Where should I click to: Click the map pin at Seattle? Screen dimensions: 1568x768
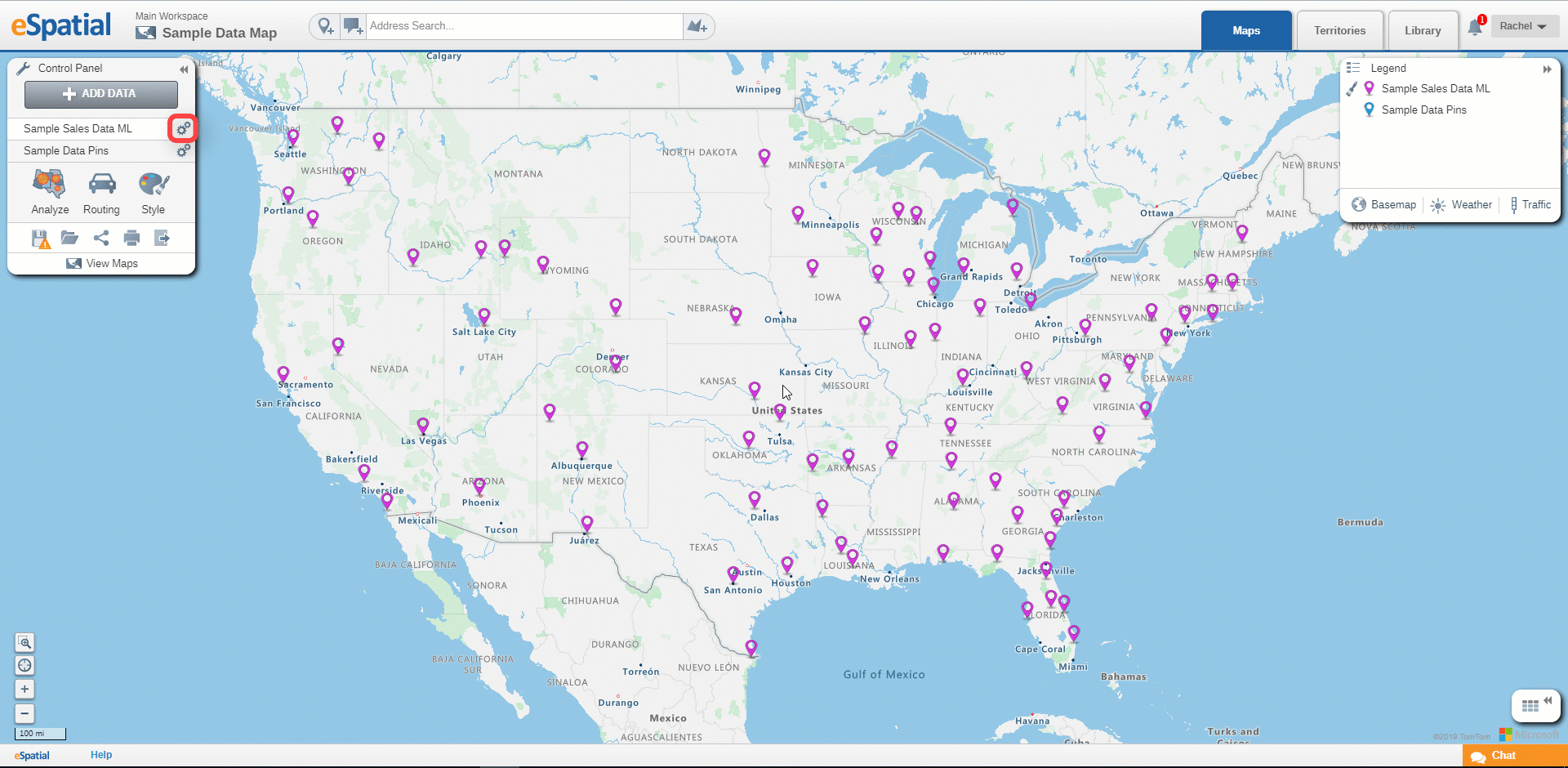pyautogui.click(x=293, y=137)
